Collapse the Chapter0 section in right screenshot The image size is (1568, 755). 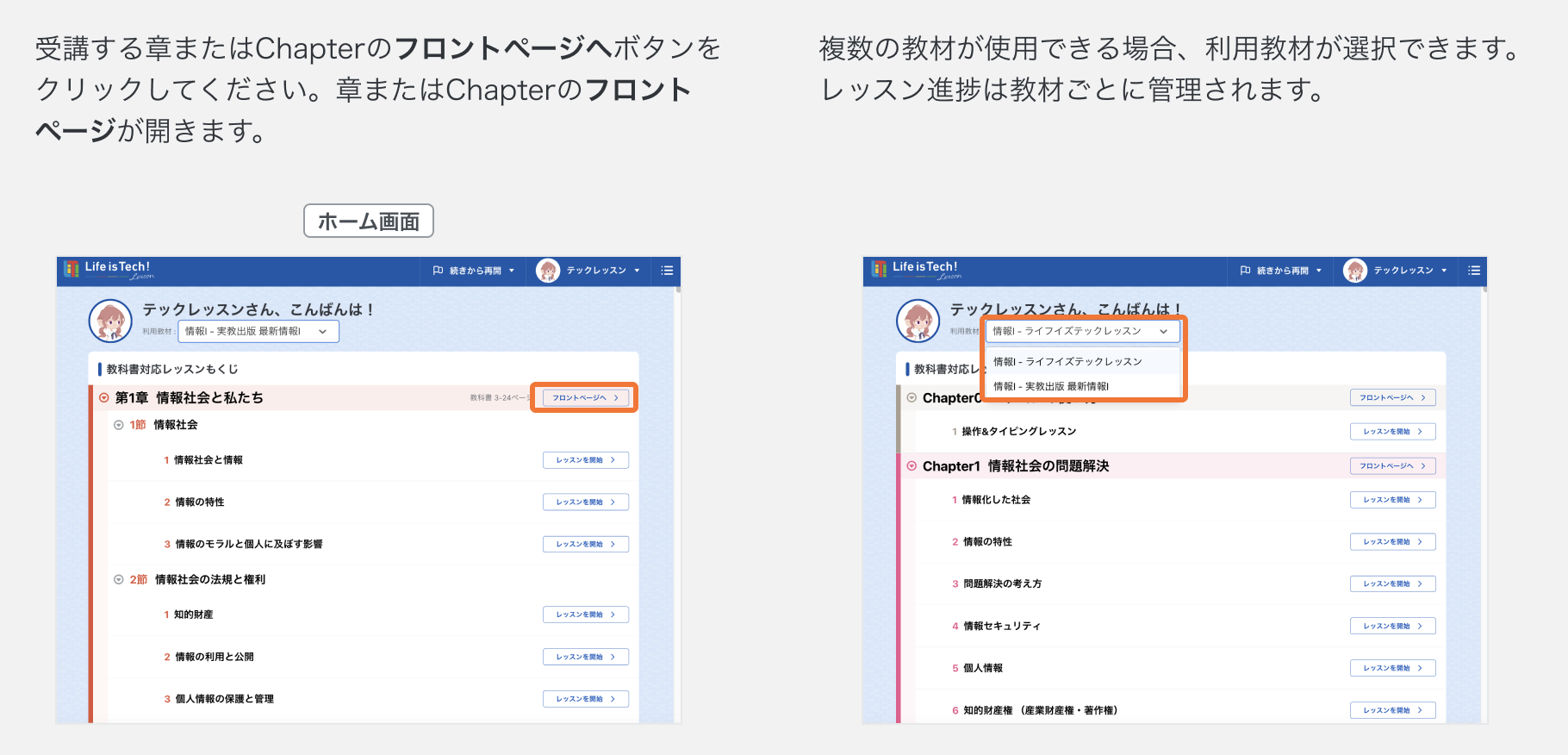point(912,398)
